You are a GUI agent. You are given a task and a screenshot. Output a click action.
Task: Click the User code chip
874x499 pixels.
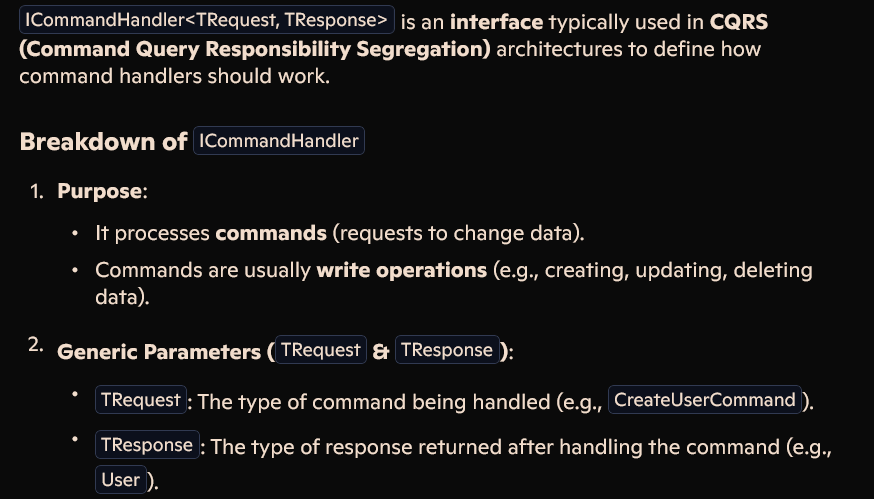(x=121, y=479)
